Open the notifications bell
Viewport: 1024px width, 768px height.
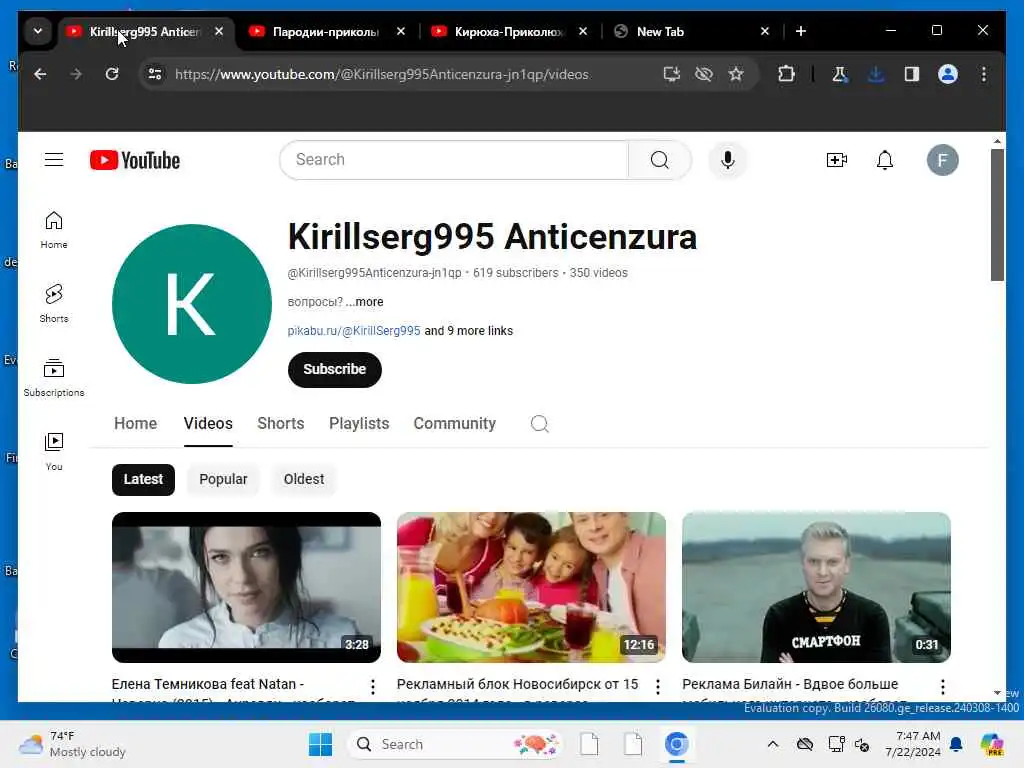885,160
